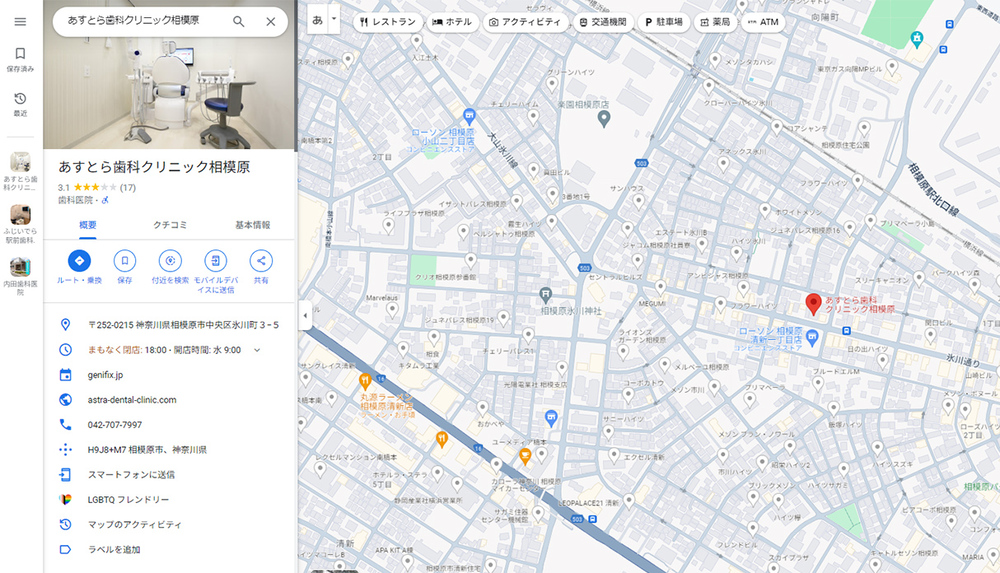Open astra-dental-clinic.com website link
Screen dimensions: 1000x573
132,400
